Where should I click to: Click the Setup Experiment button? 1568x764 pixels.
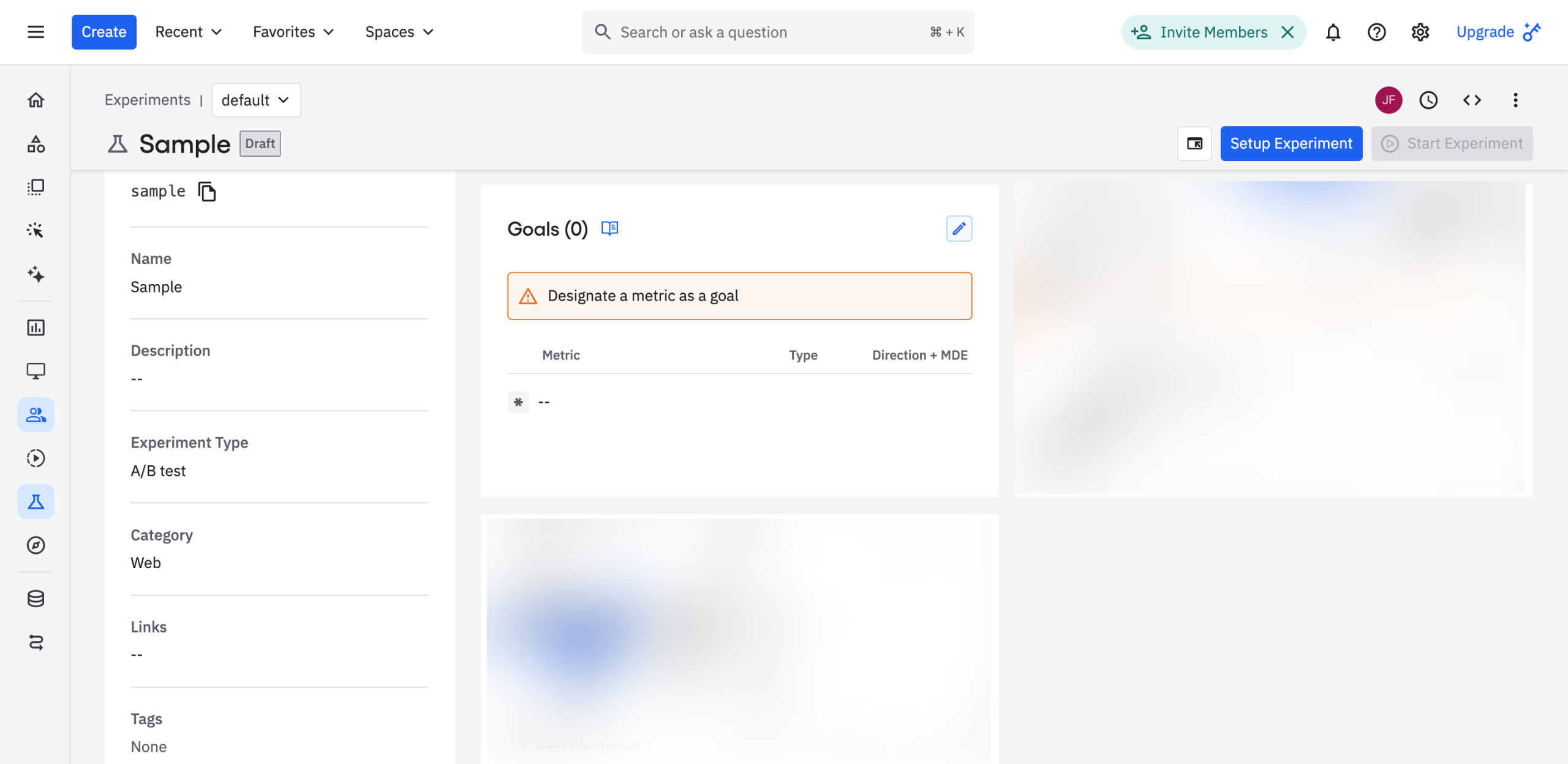pos(1291,143)
